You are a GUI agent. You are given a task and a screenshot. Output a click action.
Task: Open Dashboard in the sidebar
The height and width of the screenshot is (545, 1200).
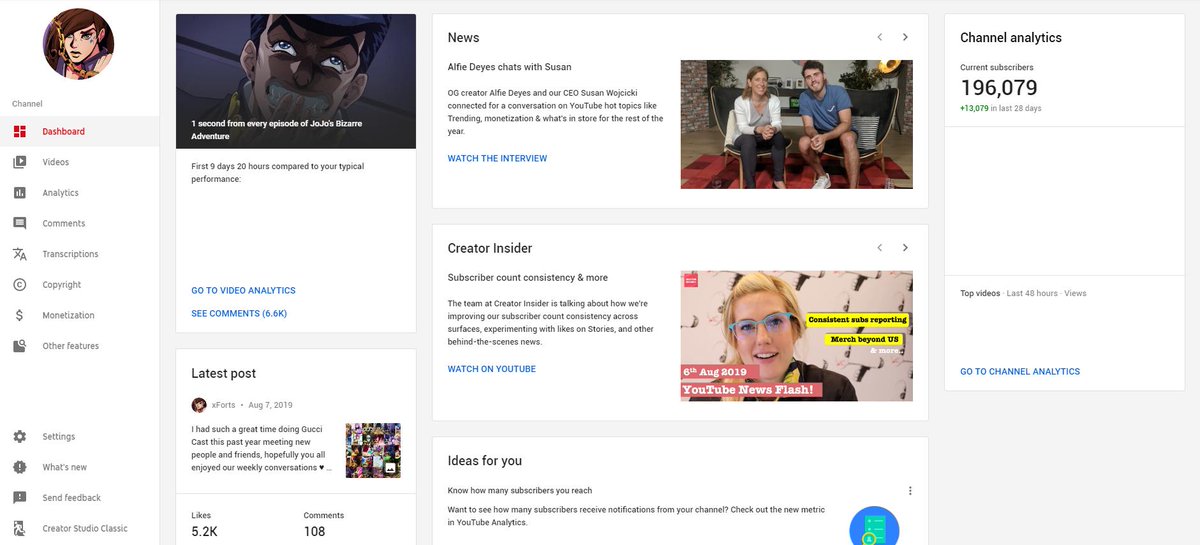click(79, 132)
